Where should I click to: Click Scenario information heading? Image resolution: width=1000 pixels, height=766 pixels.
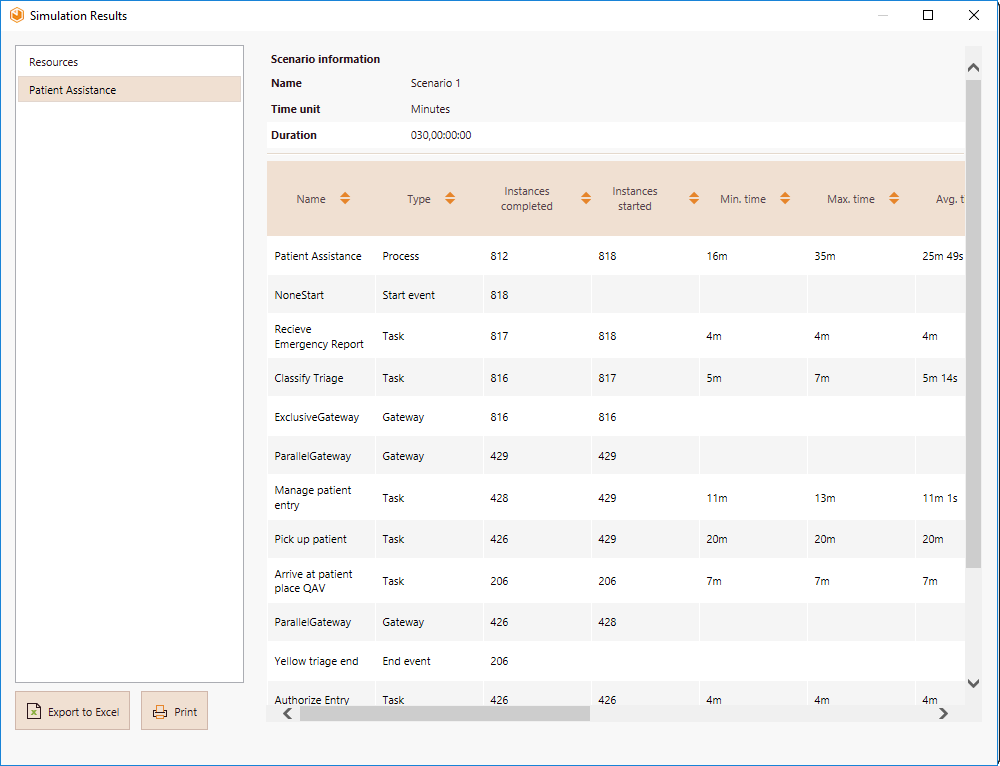point(325,59)
